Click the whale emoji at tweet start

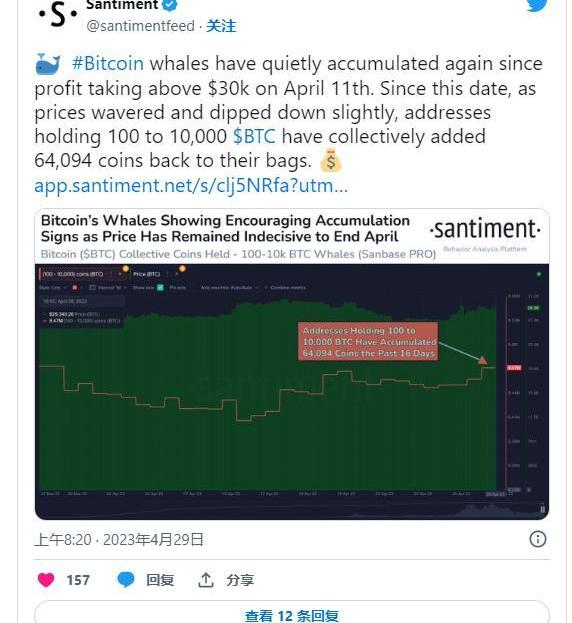pos(48,64)
